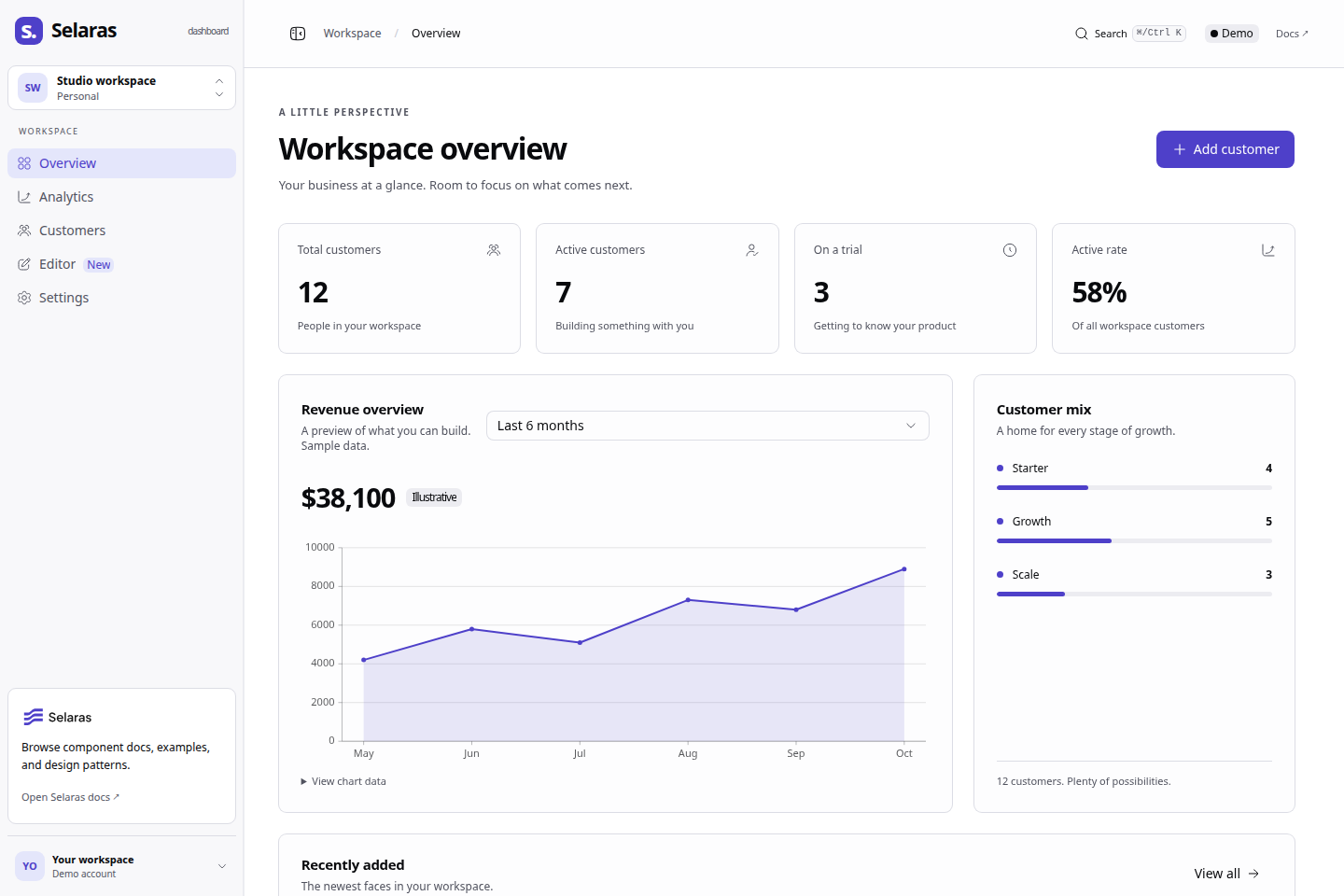Open Customers in sidebar
Screen dimensions: 1344x896
121,231
